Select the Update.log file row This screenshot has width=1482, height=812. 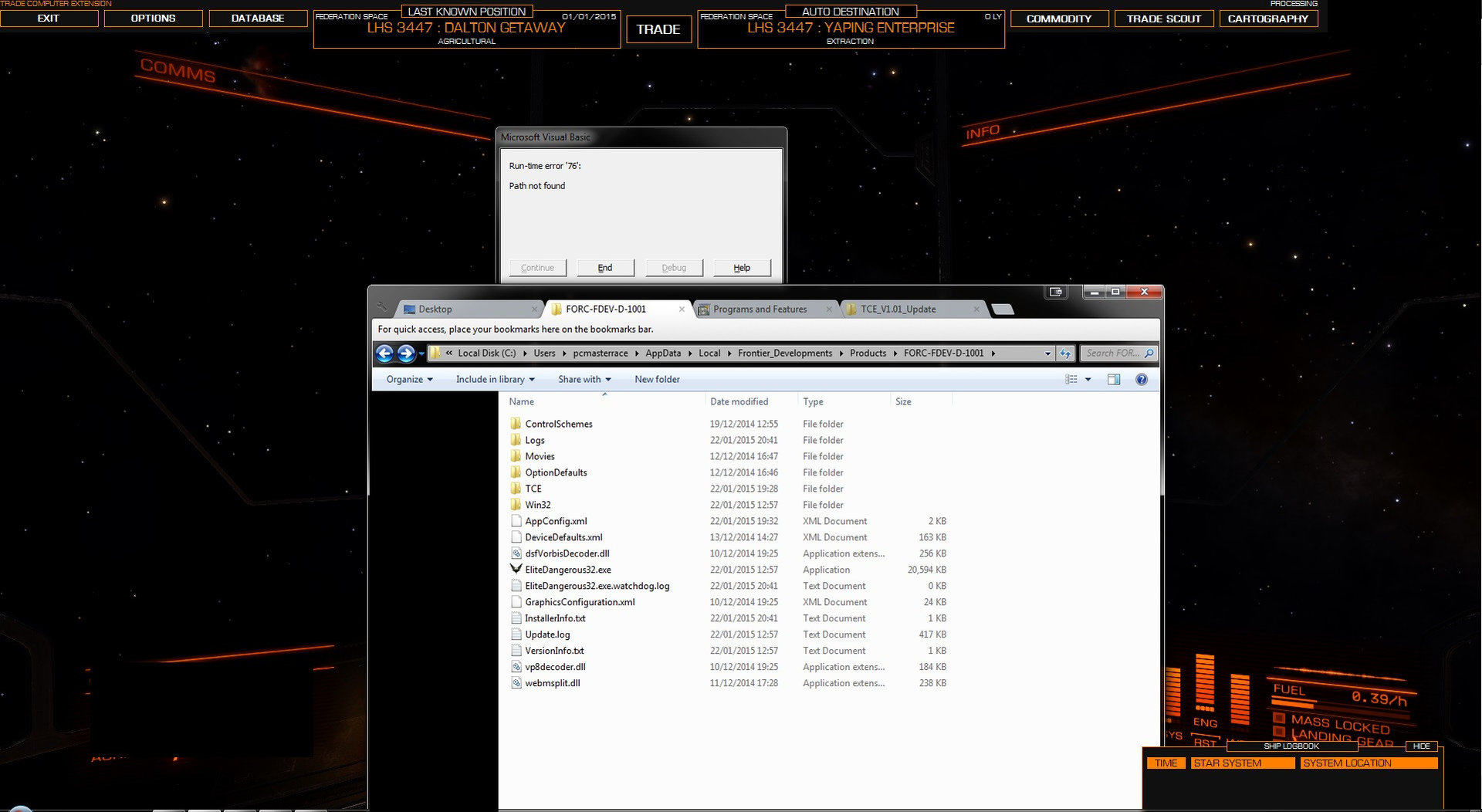(x=729, y=634)
